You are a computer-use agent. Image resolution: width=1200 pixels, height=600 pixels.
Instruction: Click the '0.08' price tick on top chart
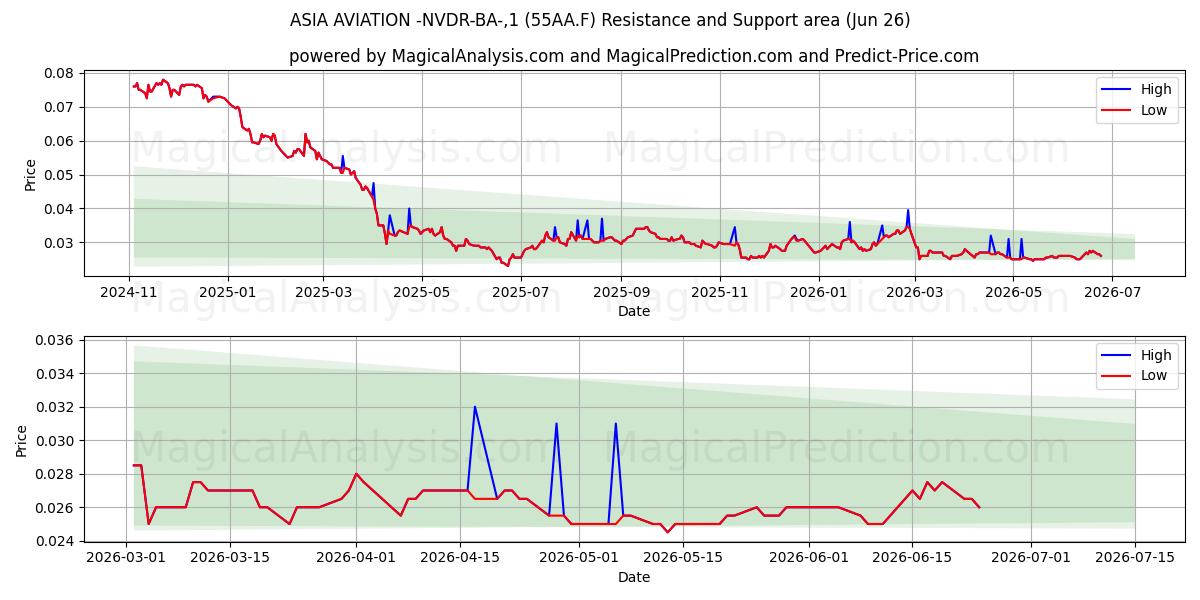click(x=59, y=73)
